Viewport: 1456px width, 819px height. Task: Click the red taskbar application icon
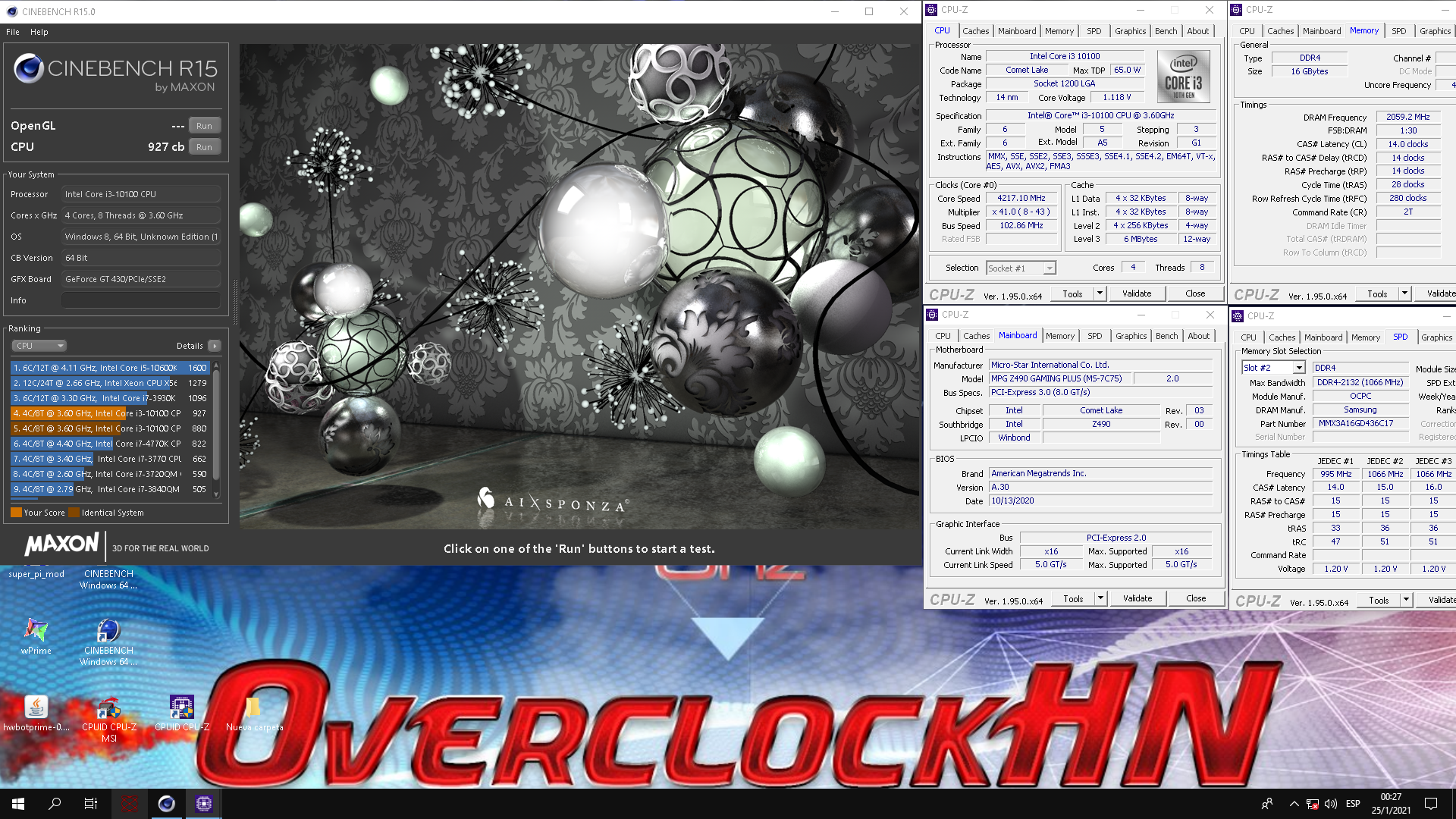pyautogui.click(x=130, y=804)
